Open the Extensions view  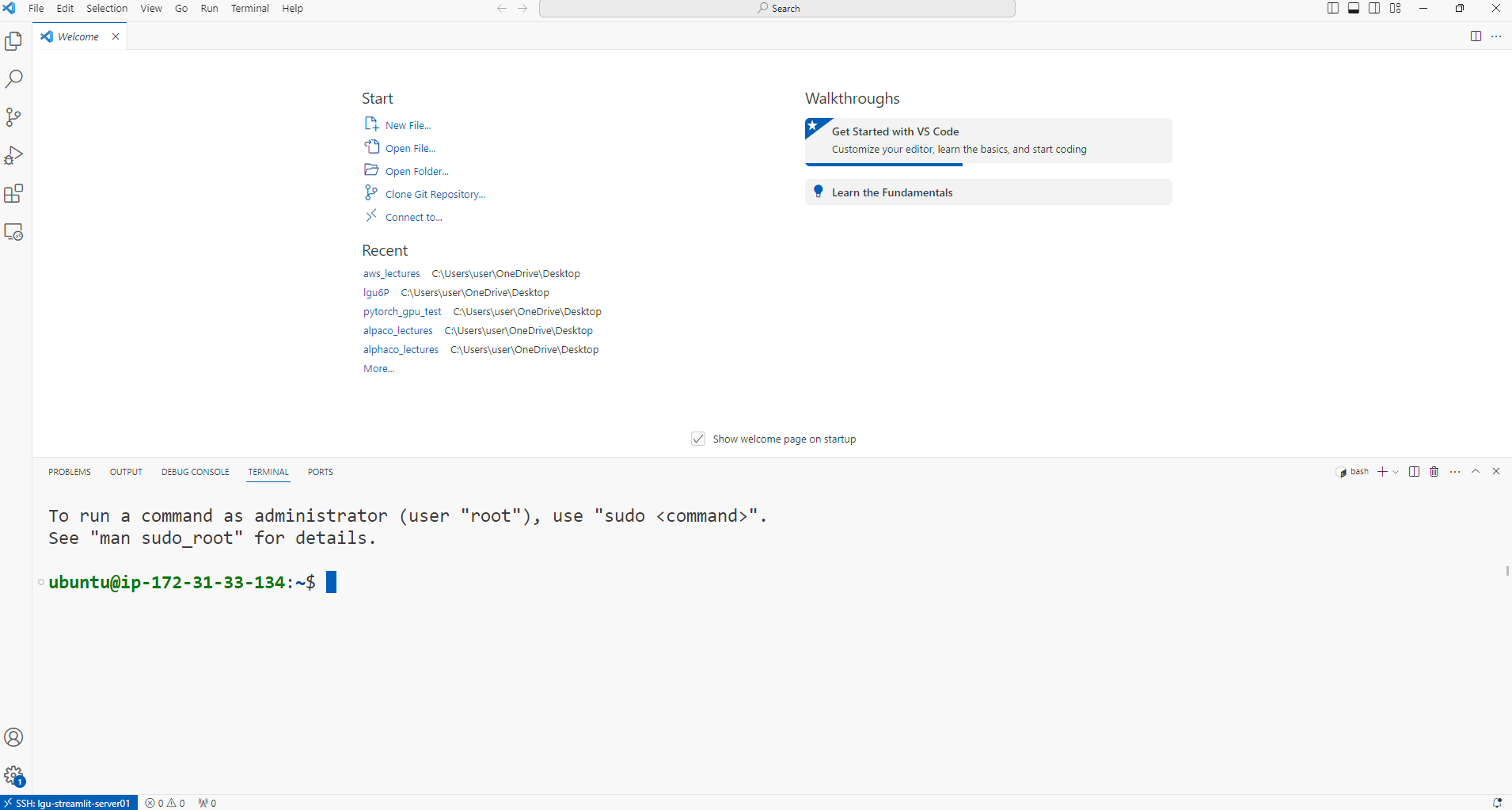14,193
